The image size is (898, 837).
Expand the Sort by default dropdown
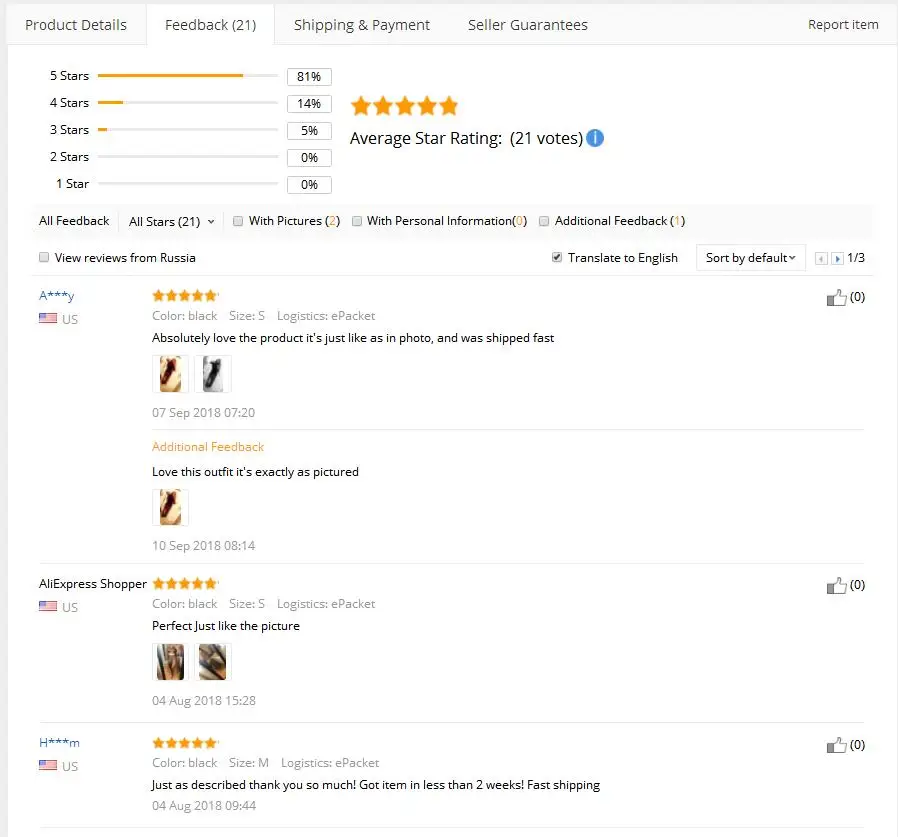pos(750,257)
